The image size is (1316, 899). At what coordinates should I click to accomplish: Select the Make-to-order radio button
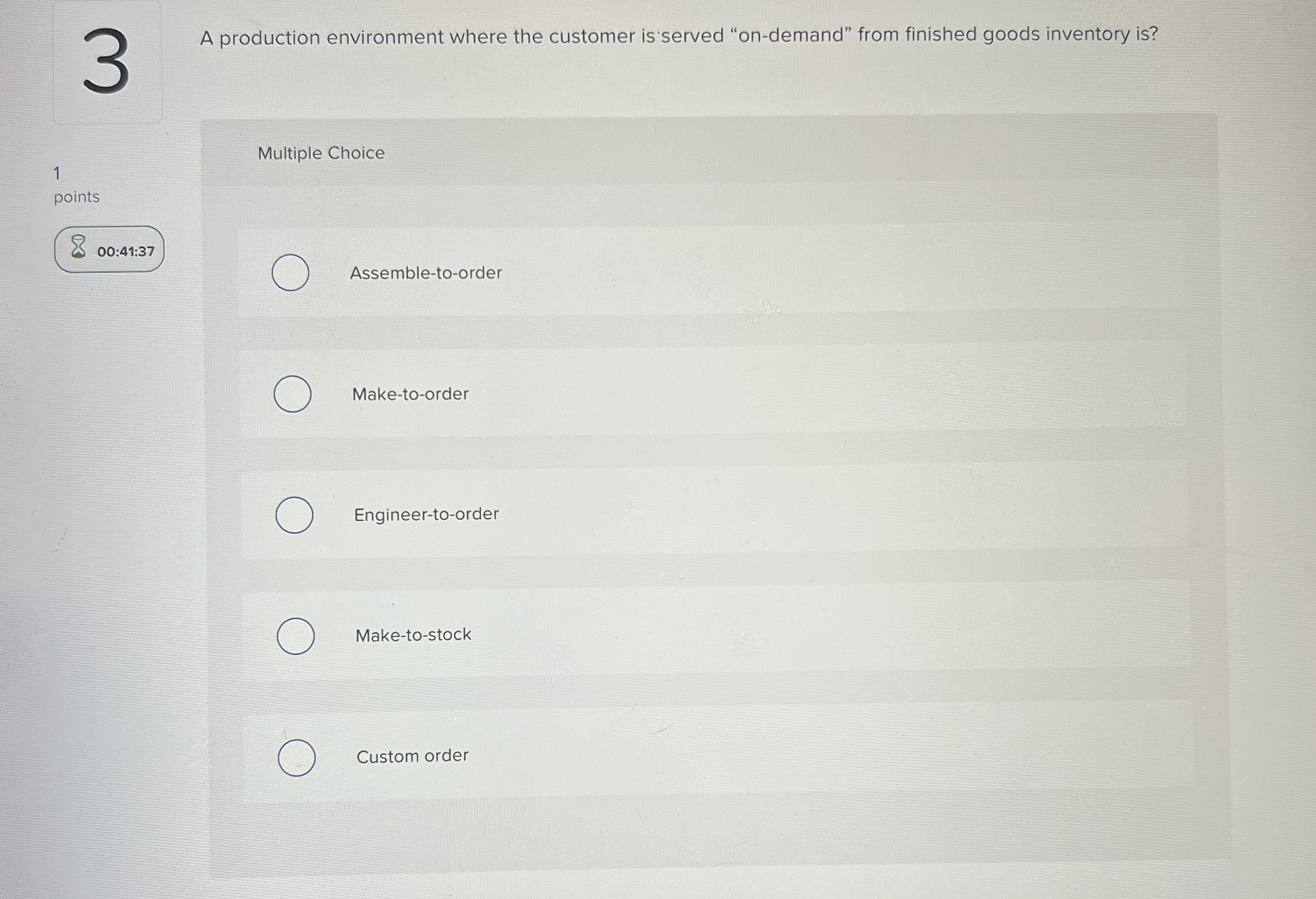click(292, 394)
